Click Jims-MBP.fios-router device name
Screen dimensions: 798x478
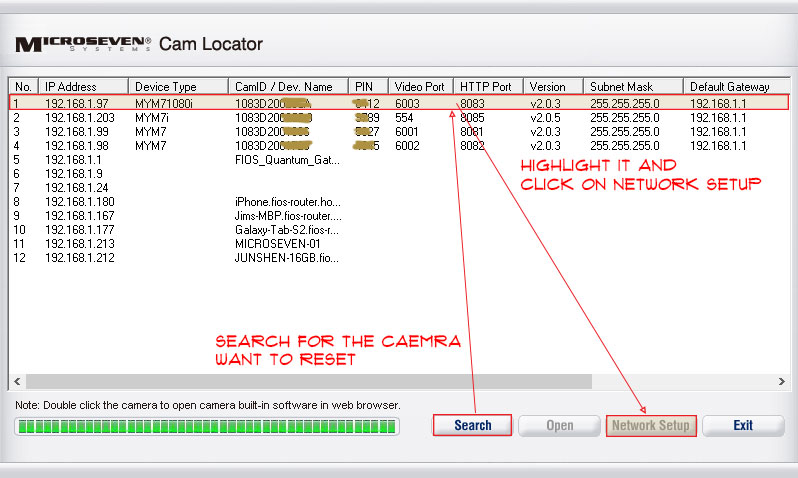[288, 216]
